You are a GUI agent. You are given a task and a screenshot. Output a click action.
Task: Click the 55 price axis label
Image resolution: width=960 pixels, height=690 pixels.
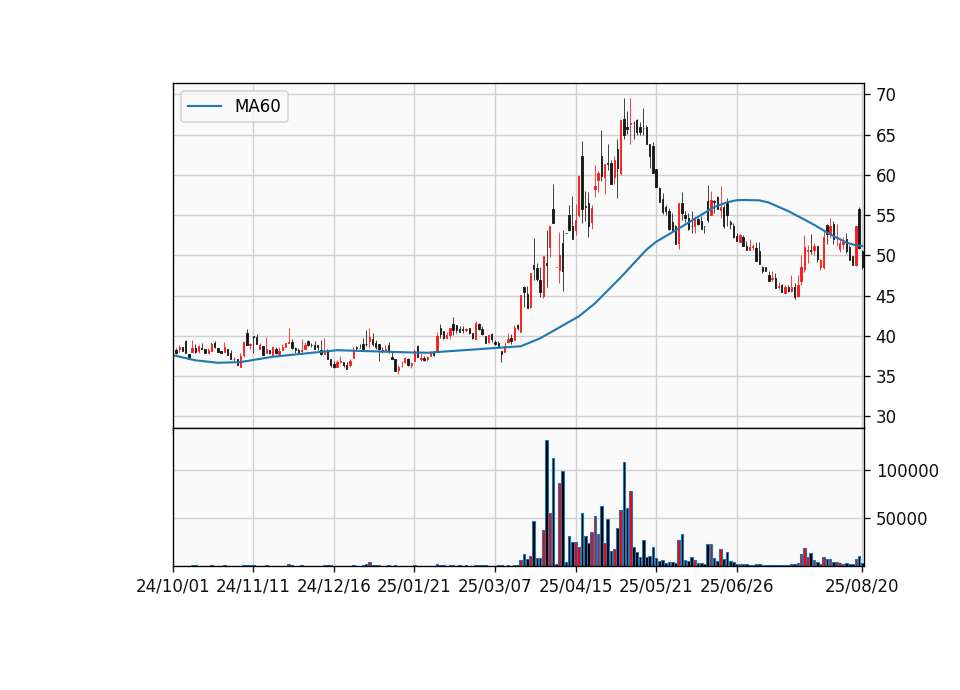(x=886, y=216)
